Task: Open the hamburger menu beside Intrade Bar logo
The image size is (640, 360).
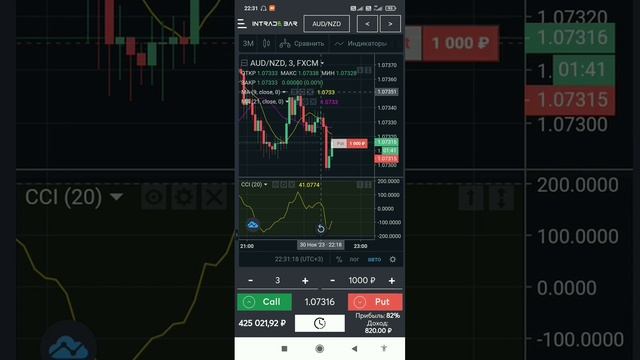Action: (x=242, y=24)
